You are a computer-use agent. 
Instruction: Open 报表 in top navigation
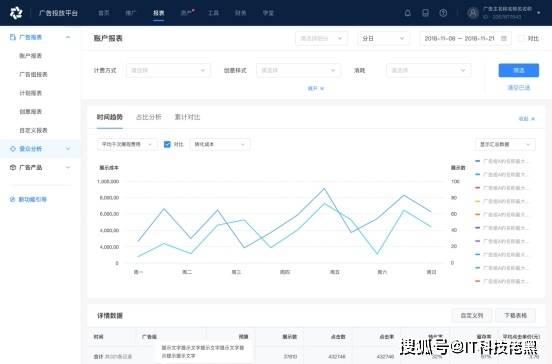coord(158,13)
